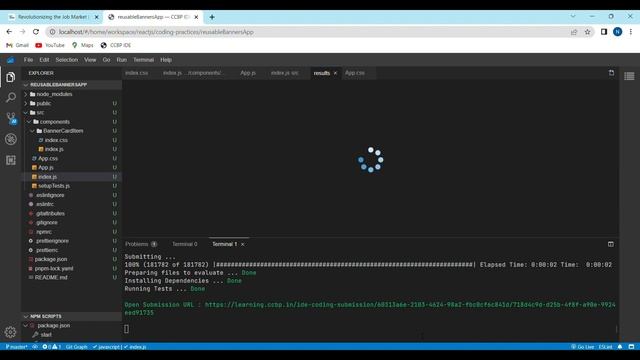Open the CCBP IDE bookmark
640x360 pixels.
(116, 45)
